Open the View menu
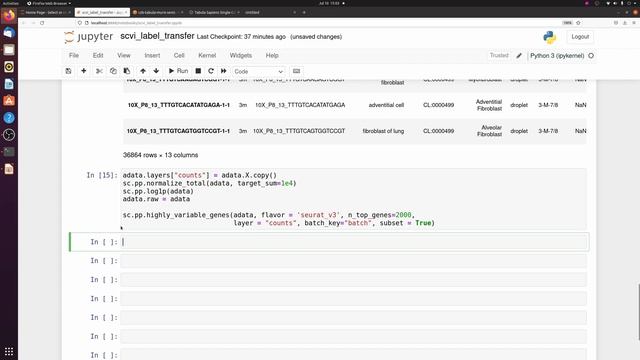This screenshot has width=640, height=360. click(x=124, y=56)
